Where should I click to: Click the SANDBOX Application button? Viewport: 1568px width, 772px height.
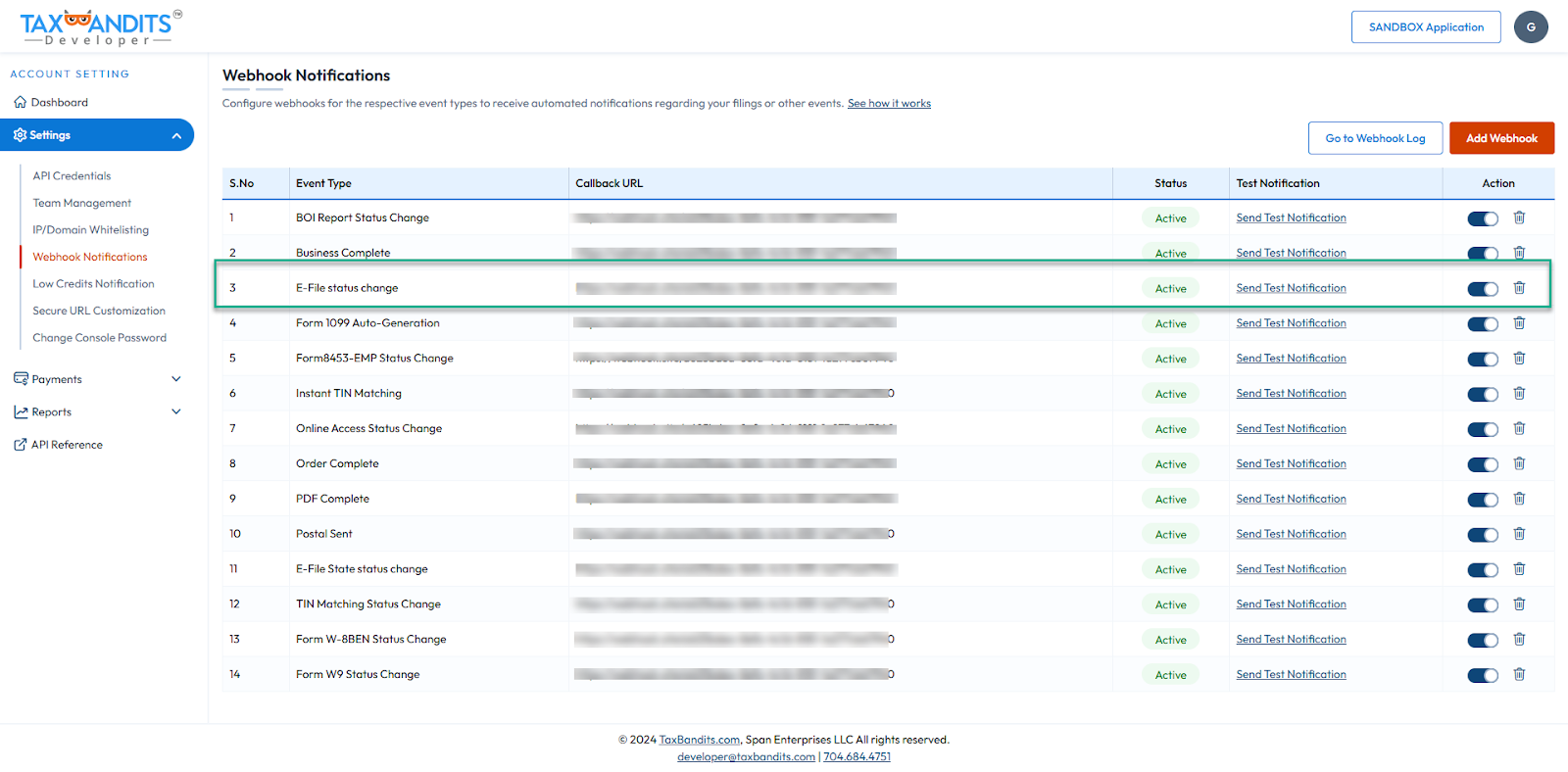click(x=1426, y=27)
